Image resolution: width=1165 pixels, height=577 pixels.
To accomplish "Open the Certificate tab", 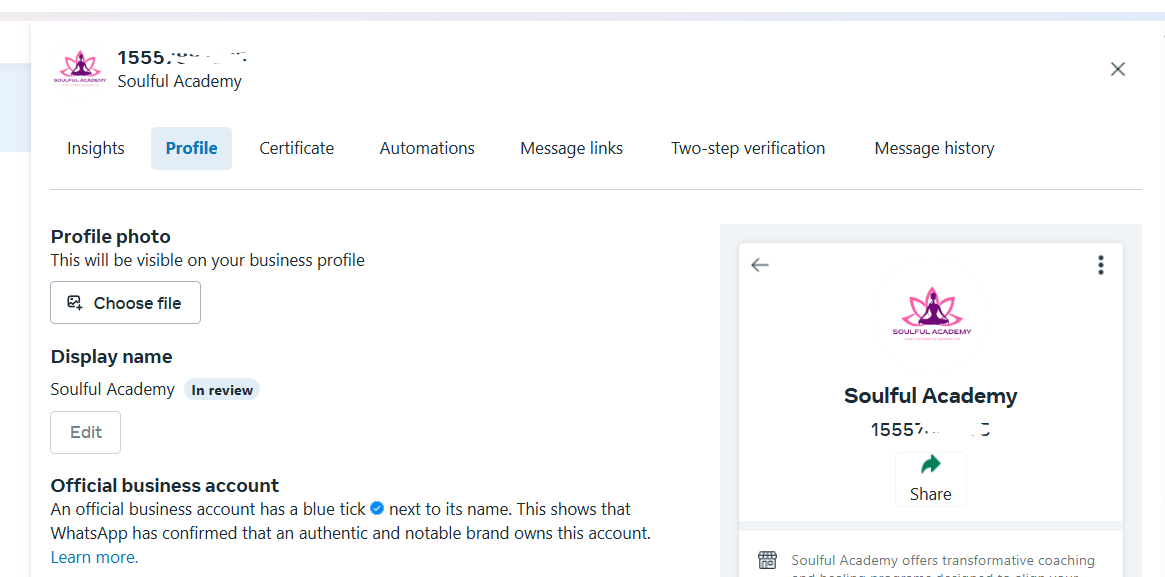I will (296, 149).
